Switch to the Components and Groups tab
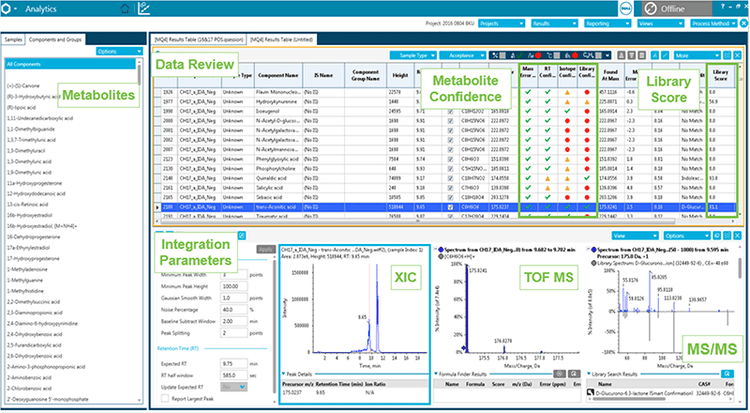The width and height of the screenshot is (750, 413). point(54,38)
